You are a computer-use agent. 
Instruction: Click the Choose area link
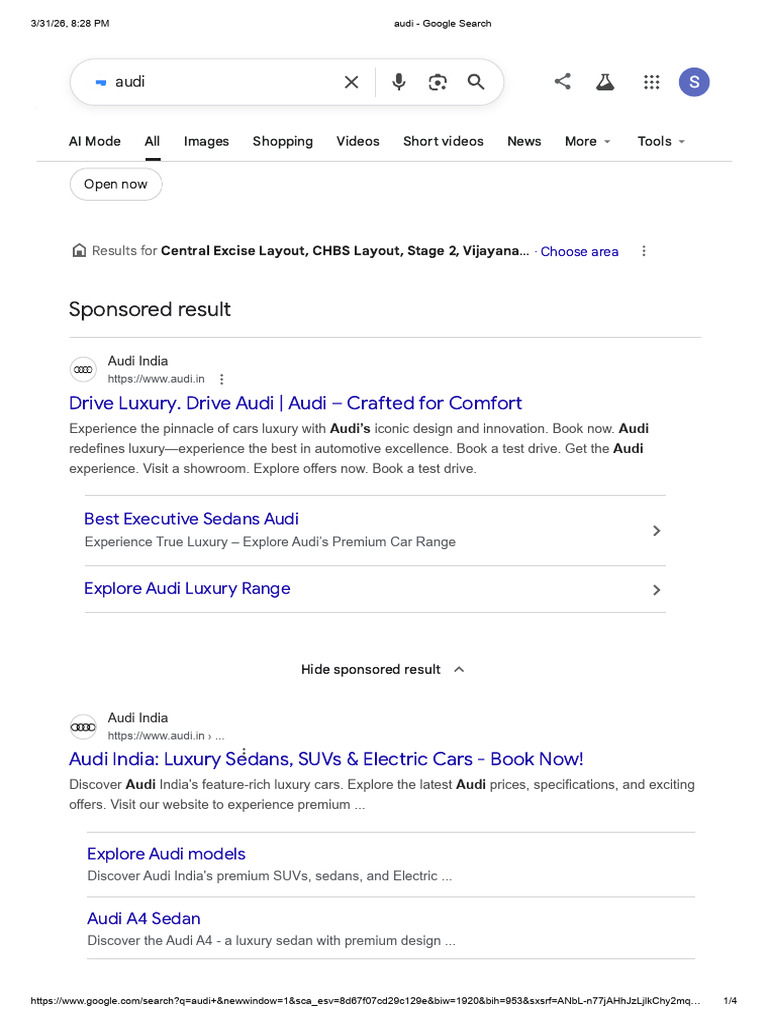[x=579, y=251]
